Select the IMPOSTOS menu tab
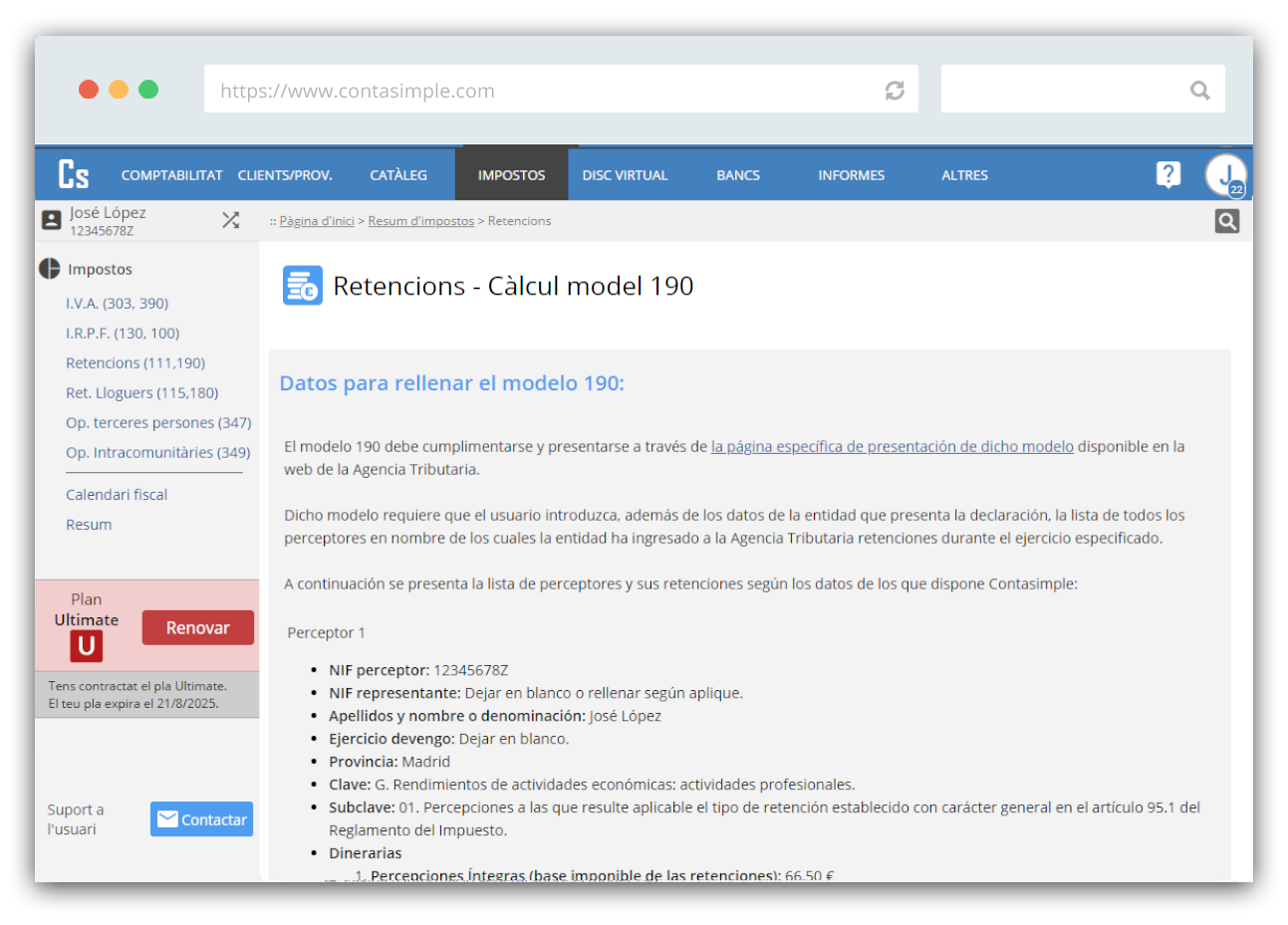 pos(511,174)
